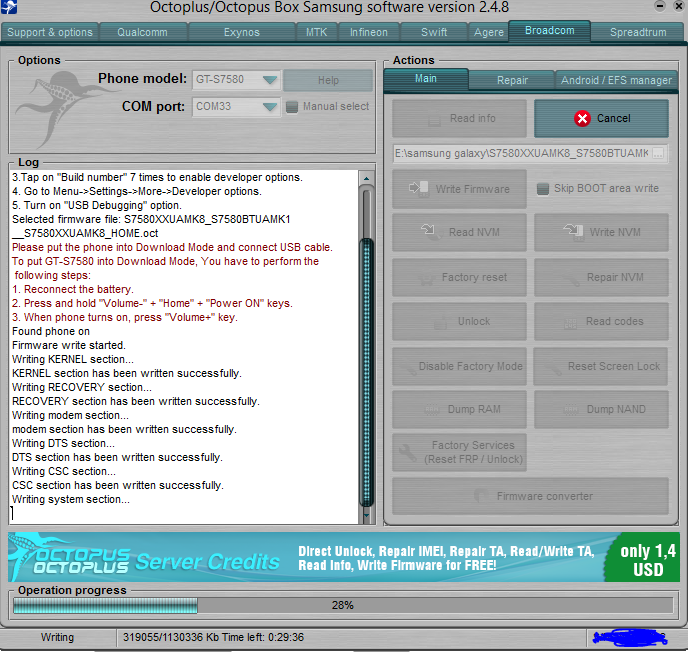Click Disable Factory Mode button
Screen dimensions: 688x652
459,366
